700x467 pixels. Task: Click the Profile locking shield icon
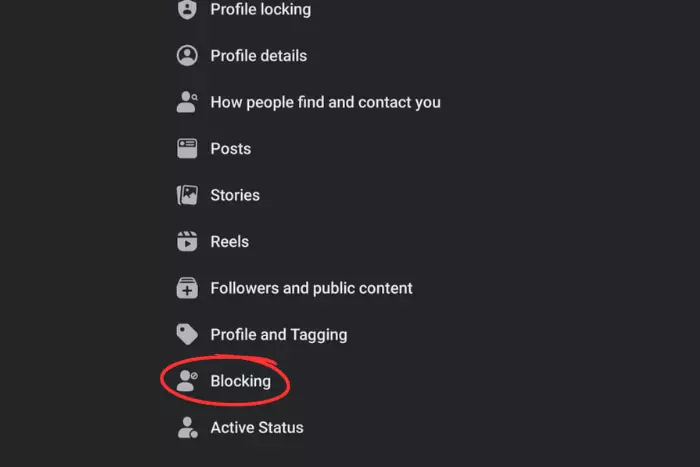pyautogui.click(x=187, y=9)
